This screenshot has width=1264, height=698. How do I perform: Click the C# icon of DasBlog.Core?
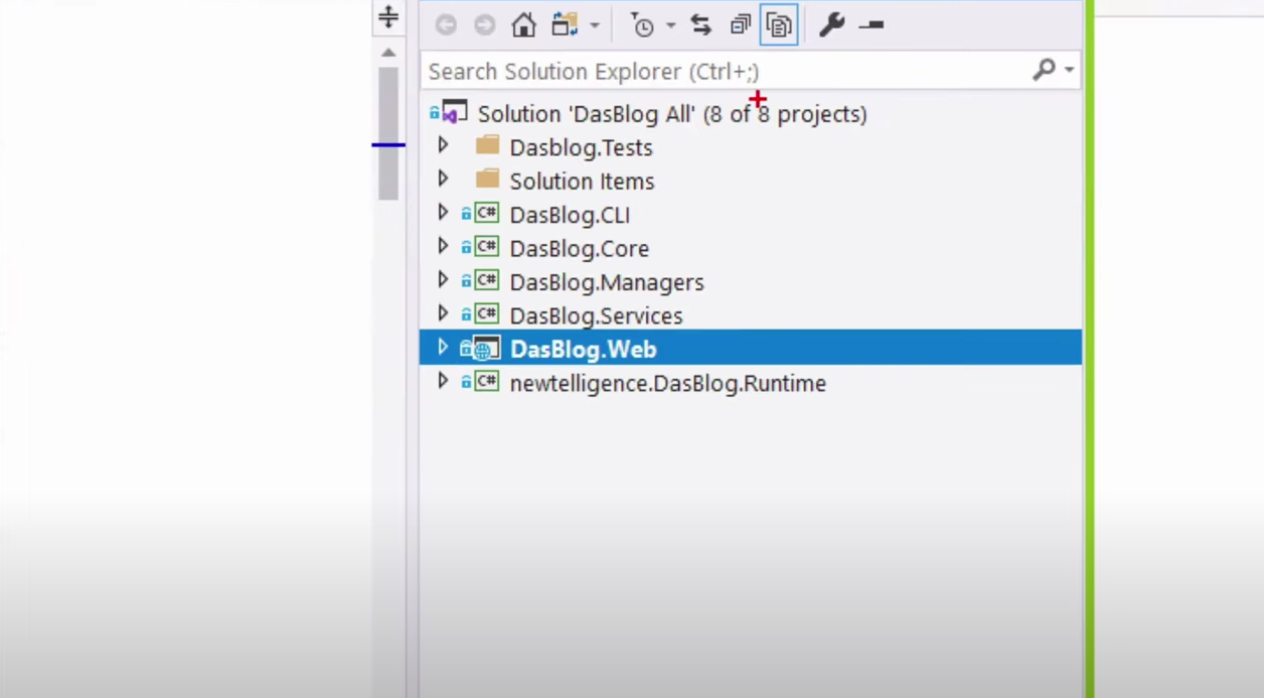pyautogui.click(x=487, y=246)
